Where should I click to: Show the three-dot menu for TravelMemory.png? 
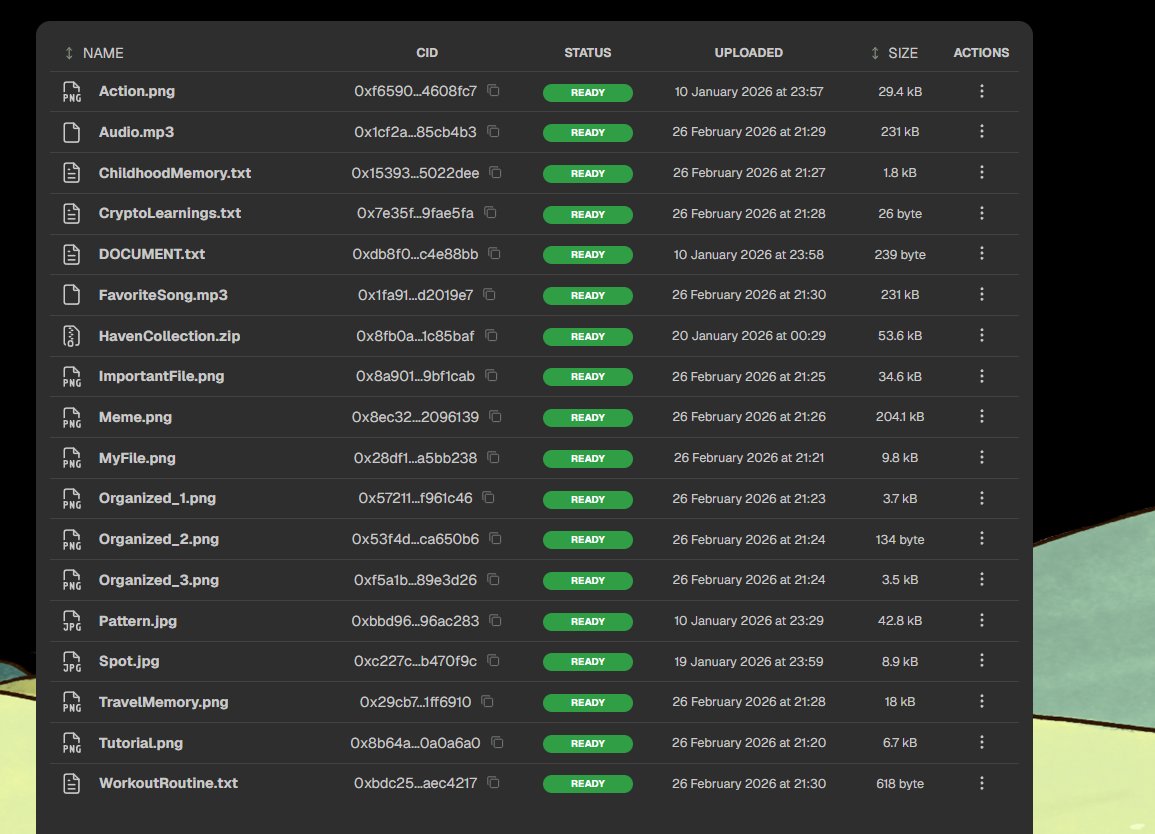tap(981, 701)
